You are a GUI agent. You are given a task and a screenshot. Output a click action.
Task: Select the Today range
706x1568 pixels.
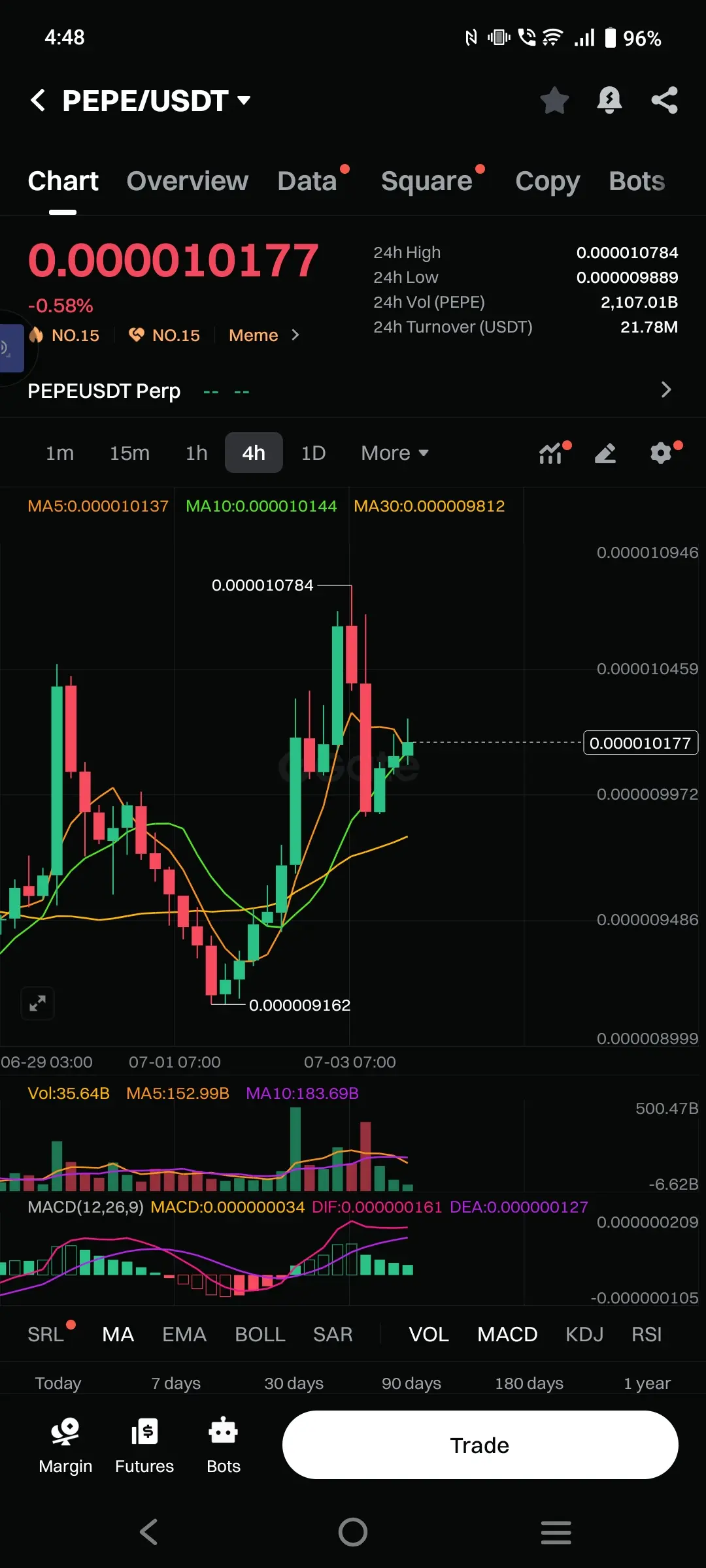tap(58, 1383)
